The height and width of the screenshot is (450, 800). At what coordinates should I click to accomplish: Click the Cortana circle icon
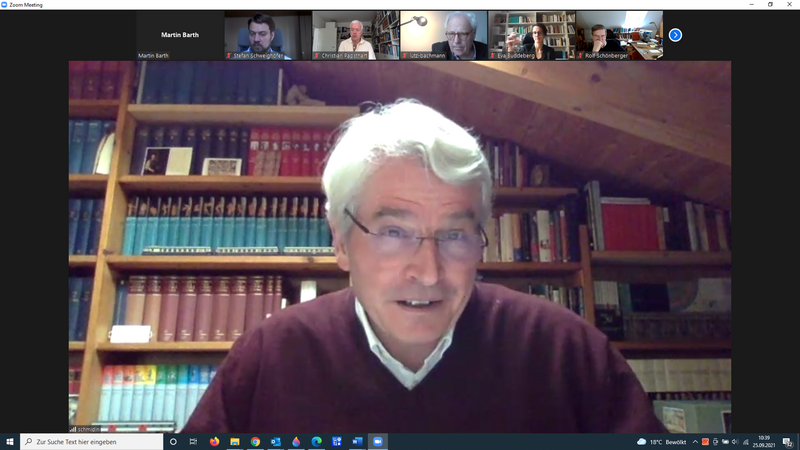[x=173, y=441]
